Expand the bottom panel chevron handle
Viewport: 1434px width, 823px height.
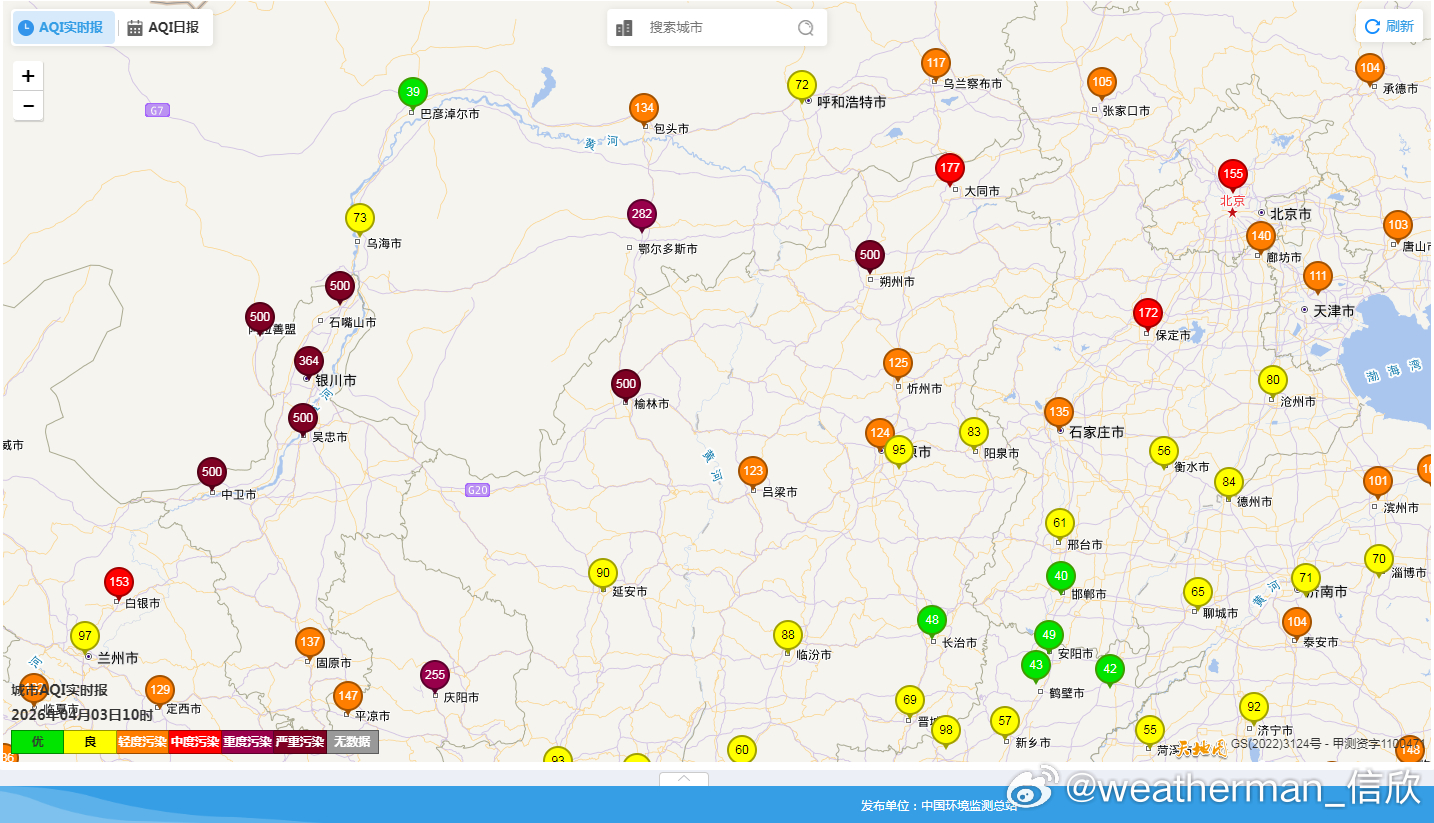pos(684,779)
